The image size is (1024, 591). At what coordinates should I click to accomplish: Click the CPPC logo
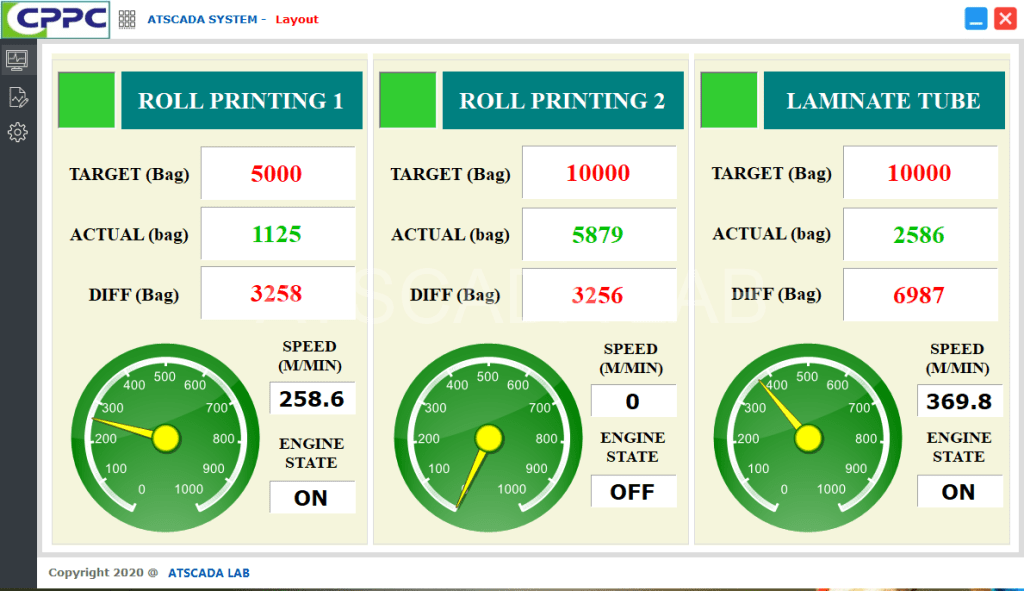click(x=55, y=19)
